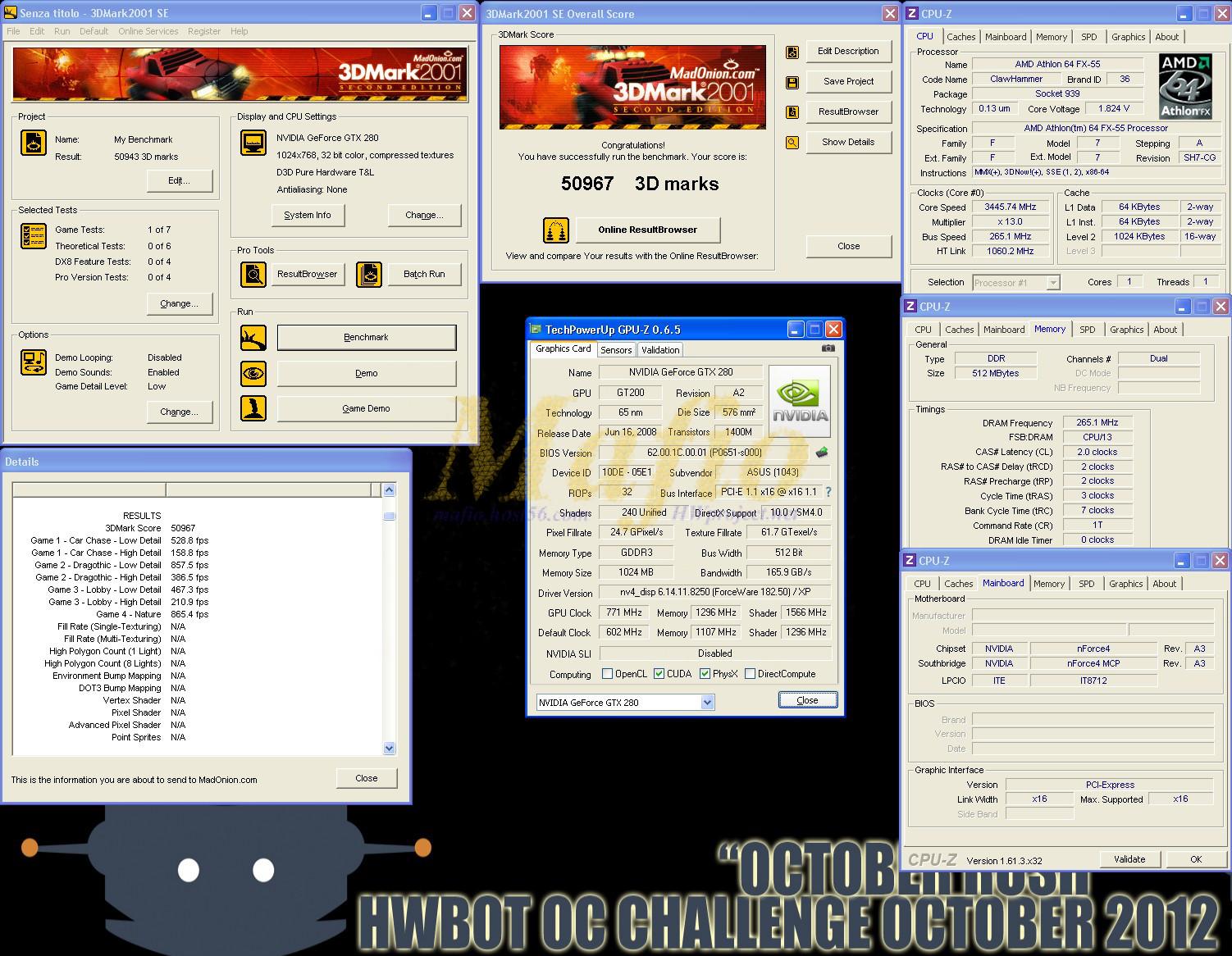Image resolution: width=1232 pixels, height=956 pixels.
Task: Click the Show Details magnifier icon
Action: [x=792, y=143]
